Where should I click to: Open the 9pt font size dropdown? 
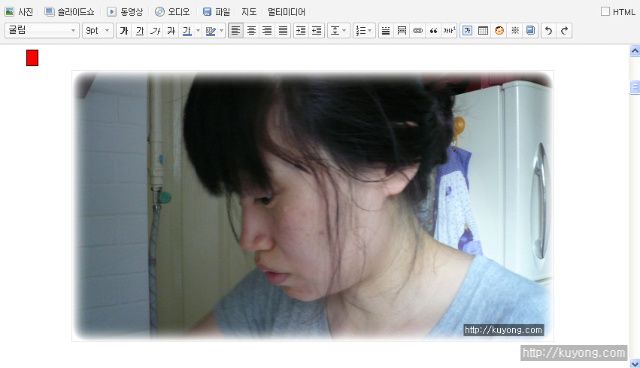98,31
